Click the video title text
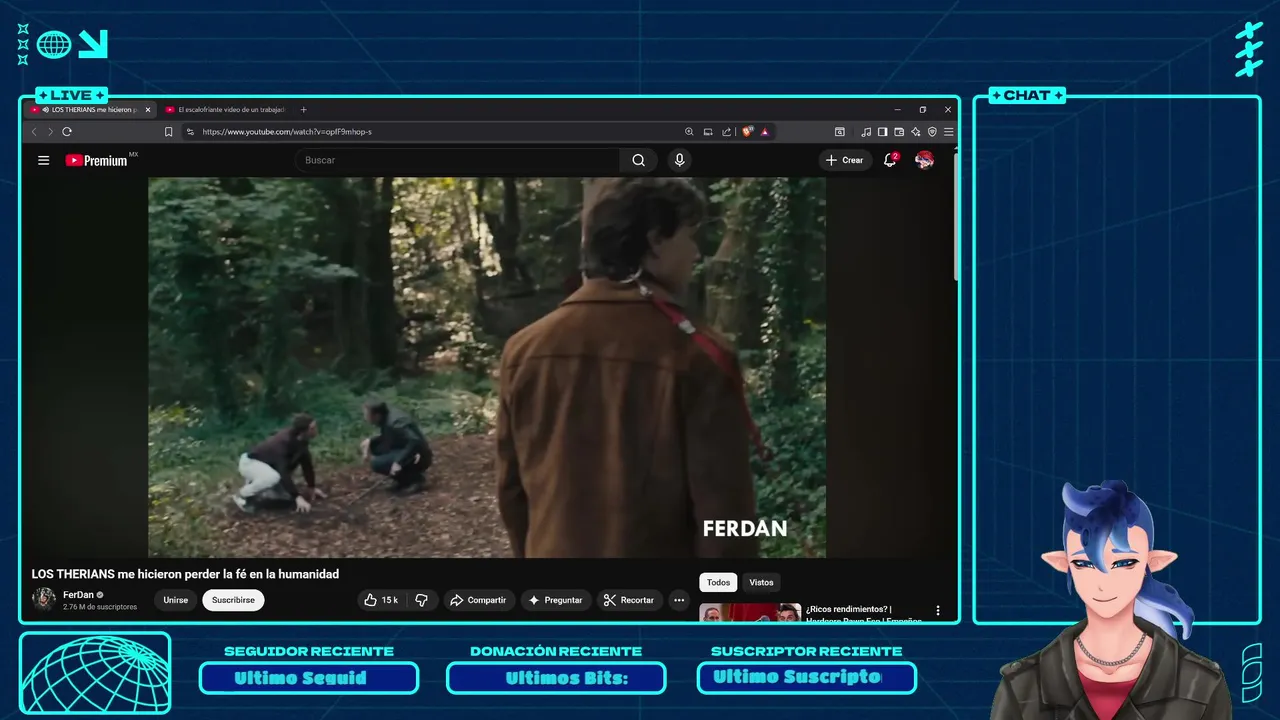The image size is (1280, 720). [x=185, y=574]
